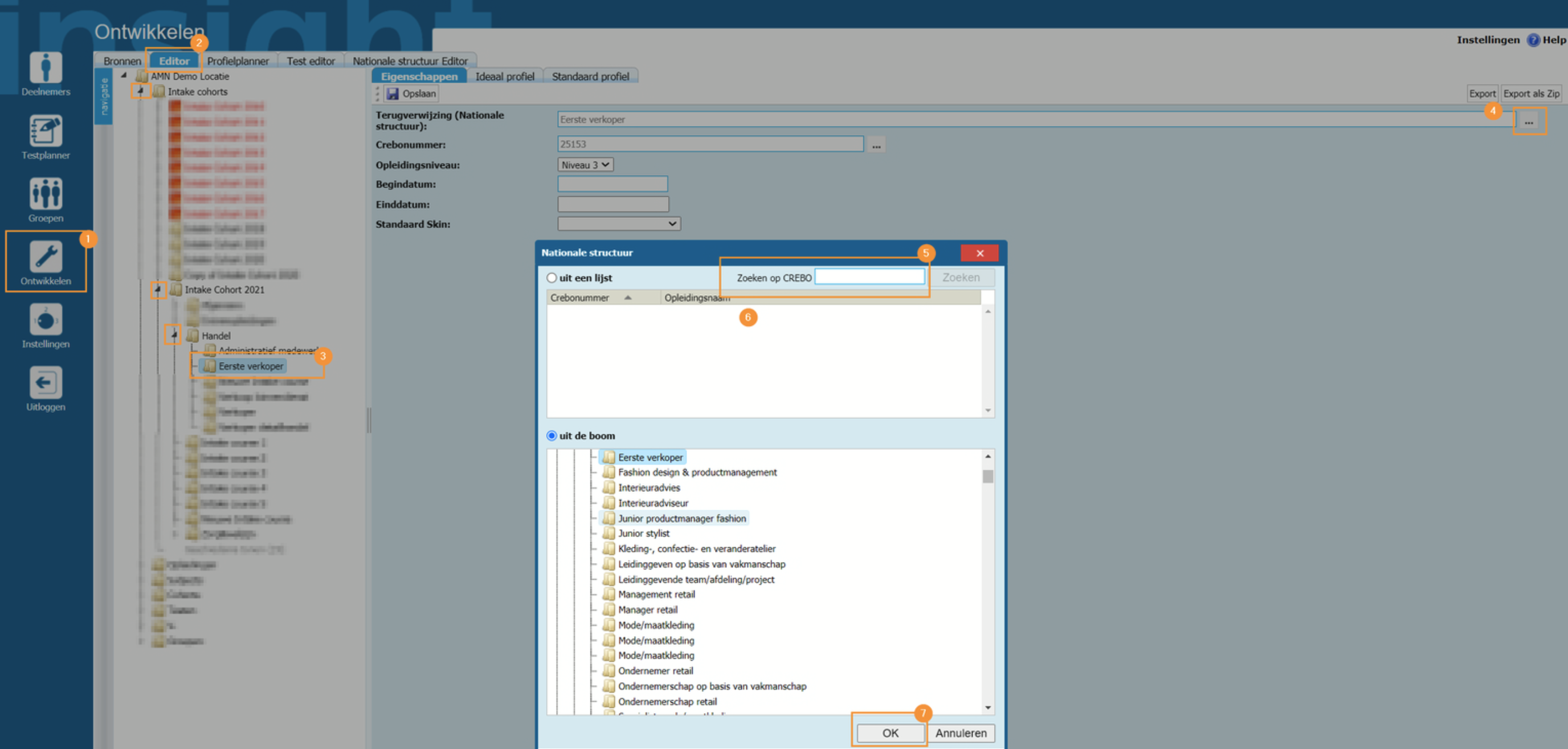The width and height of the screenshot is (1568, 749).
Task: Switch to the Profielplanner tab
Action: [x=238, y=61]
